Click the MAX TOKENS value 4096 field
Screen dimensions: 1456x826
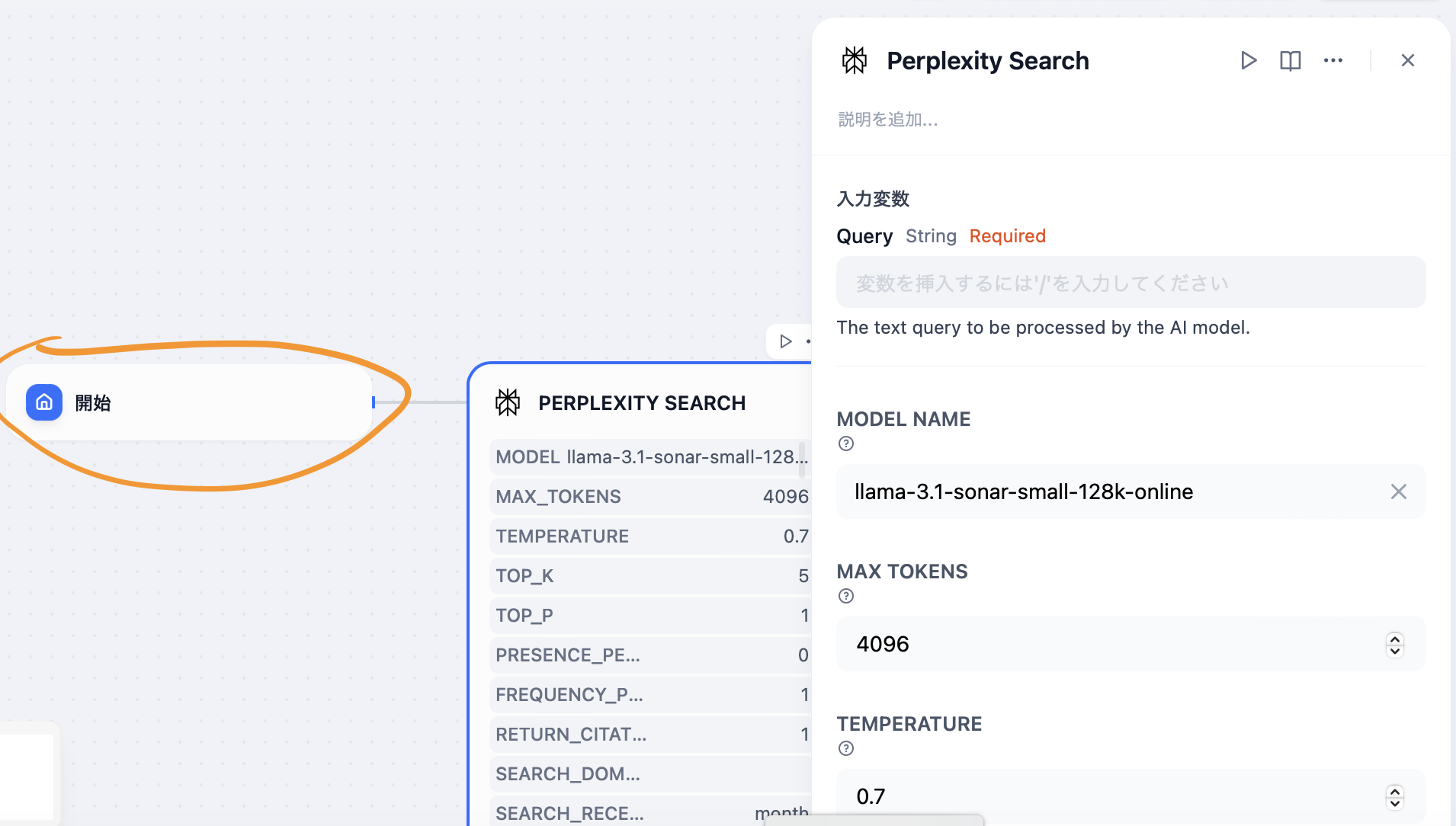pyautogui.click(x=1130, y=644)
